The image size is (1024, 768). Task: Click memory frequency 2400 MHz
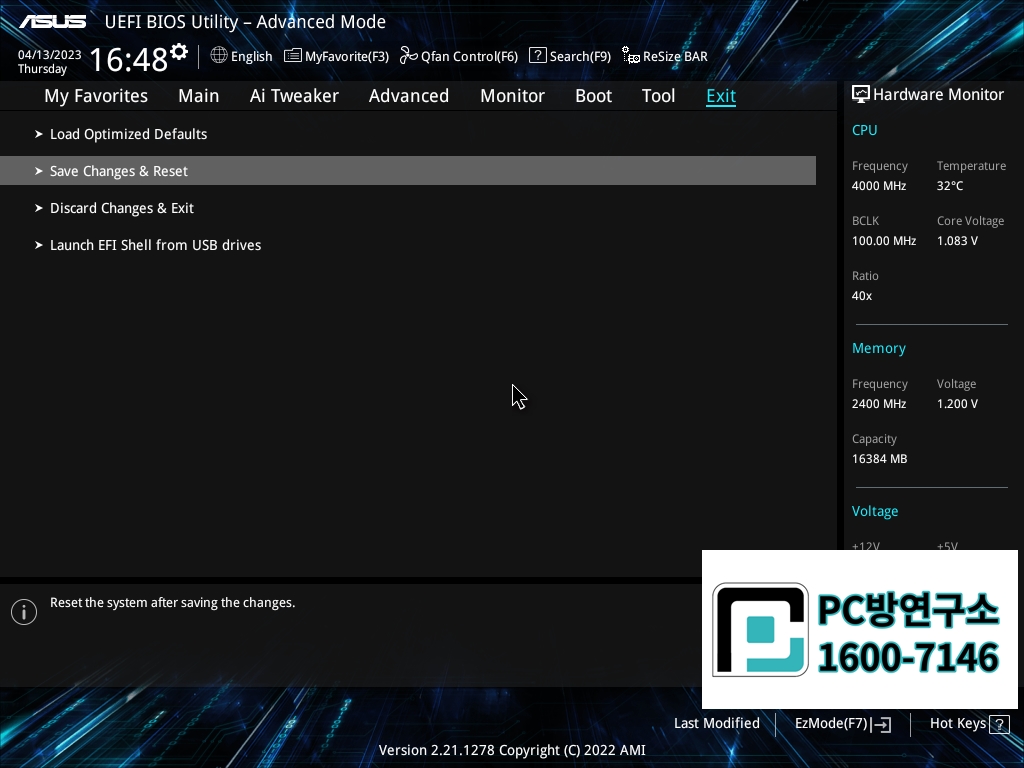click(x=878, y=404)
